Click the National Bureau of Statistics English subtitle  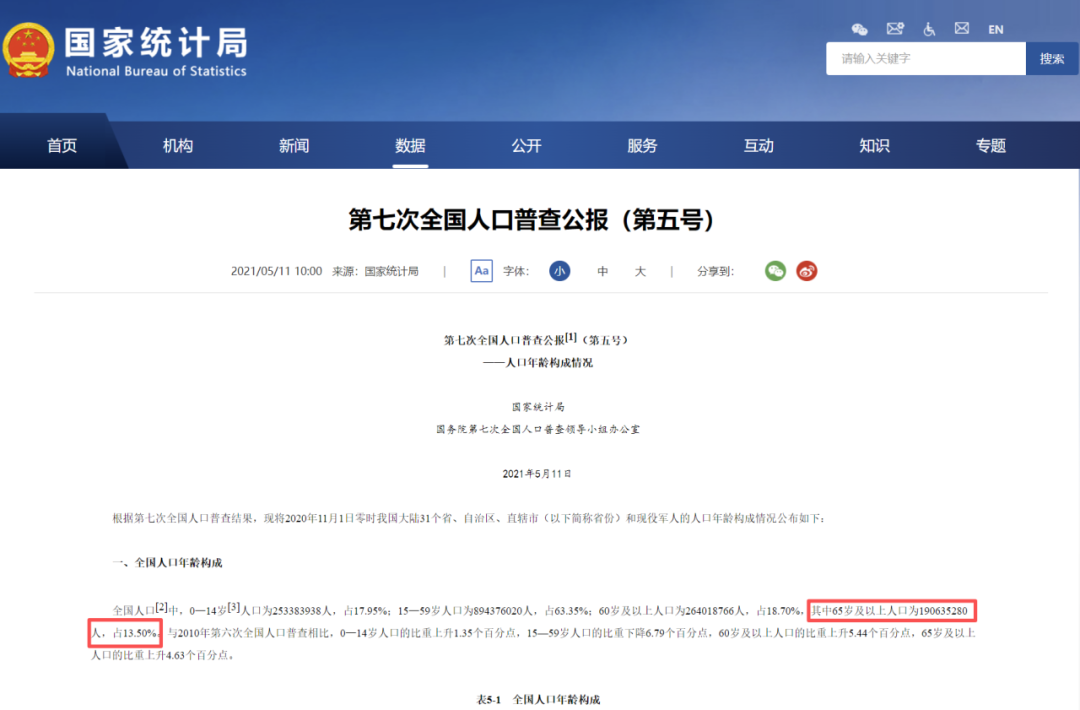tap(156, 71)
